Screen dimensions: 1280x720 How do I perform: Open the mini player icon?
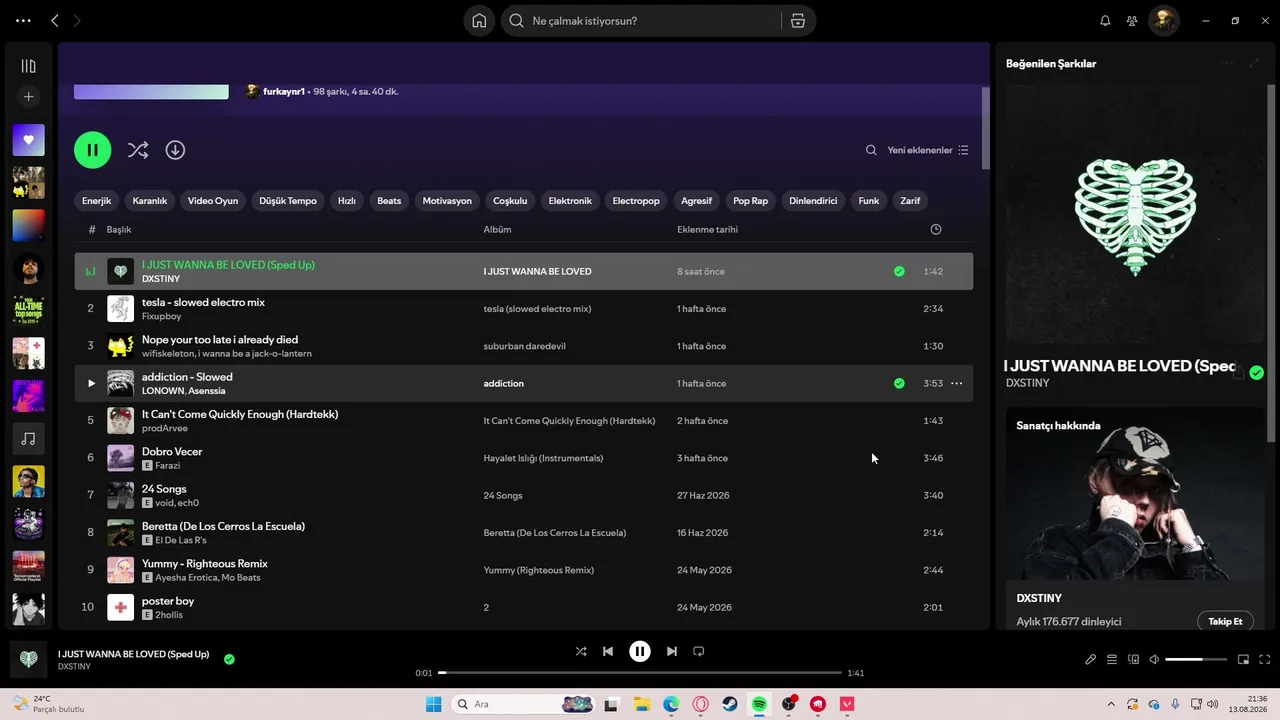1244,659
